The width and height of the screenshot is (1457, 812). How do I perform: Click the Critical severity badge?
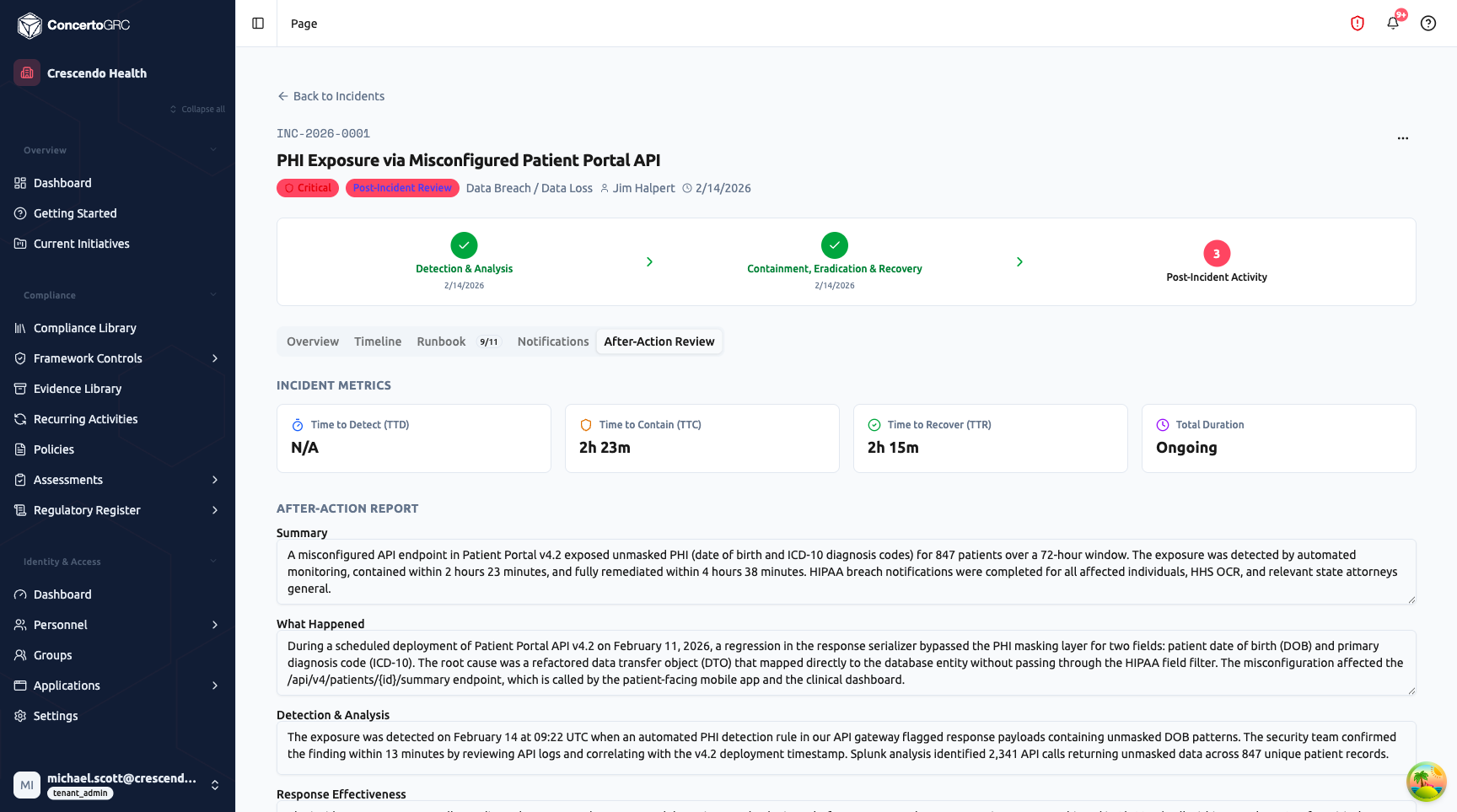pos(308,188)
